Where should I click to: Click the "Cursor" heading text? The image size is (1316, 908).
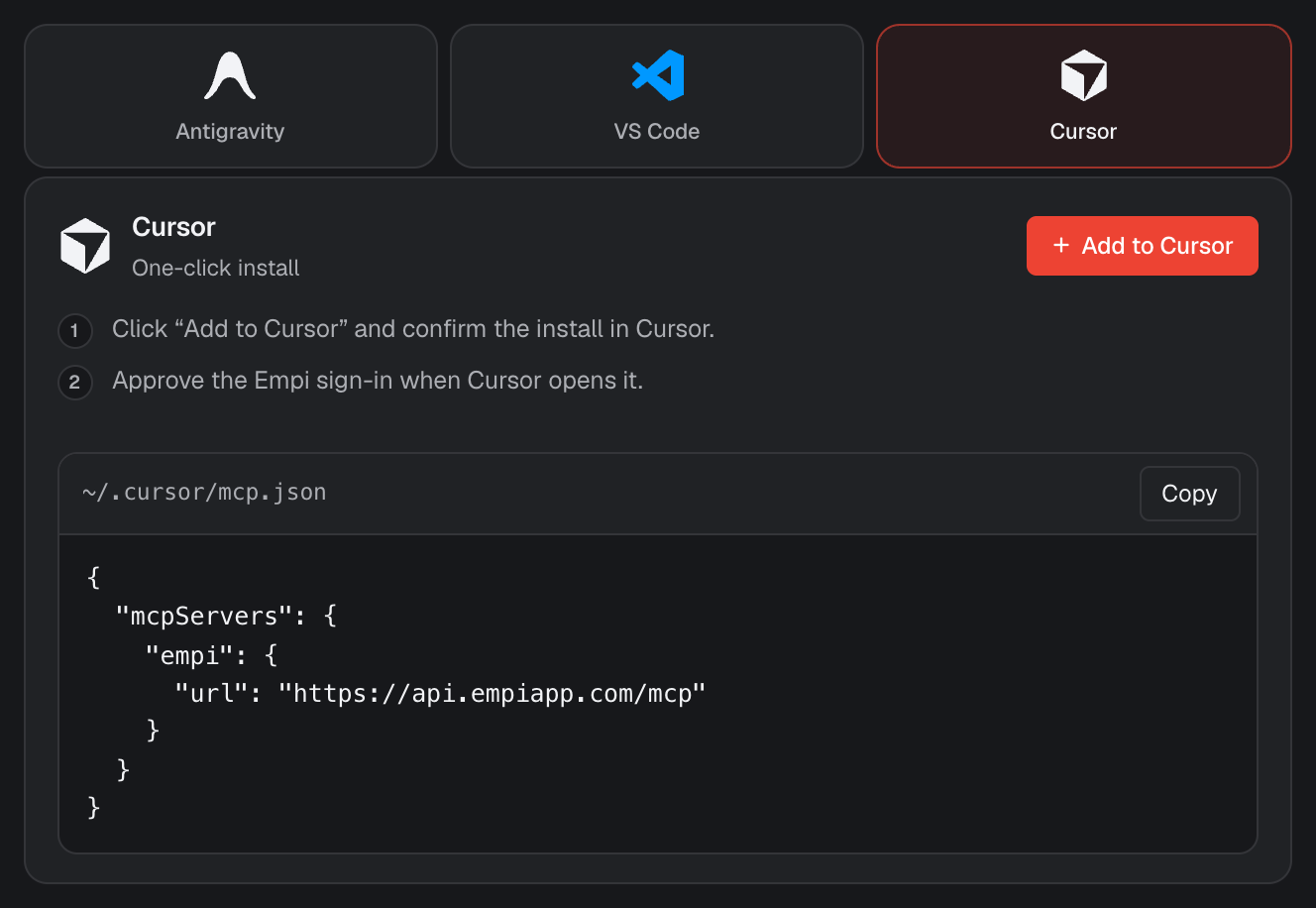173,227
